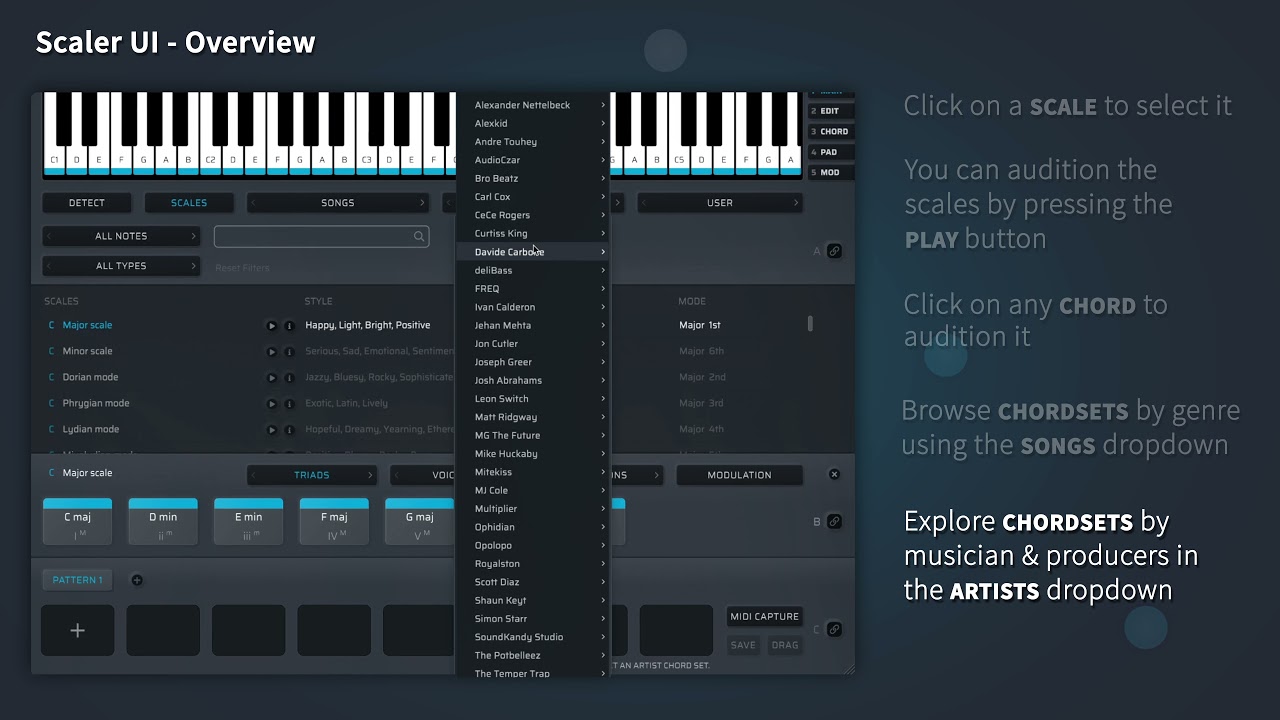The width and height of the screenshot is (1280, 720).
Task: Switch to CHORD view button
Action: [830, 131]
